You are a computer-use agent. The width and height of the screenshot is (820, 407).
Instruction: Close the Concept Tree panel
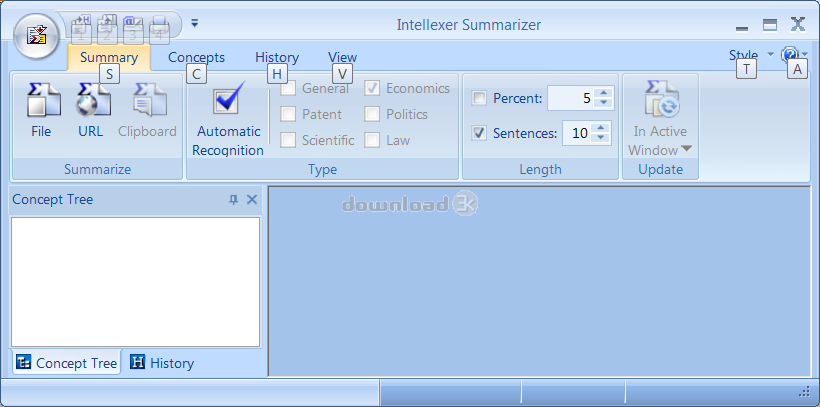252,199
